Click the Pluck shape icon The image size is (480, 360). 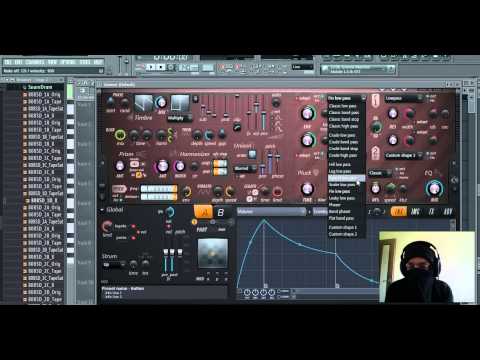point(316,172)
